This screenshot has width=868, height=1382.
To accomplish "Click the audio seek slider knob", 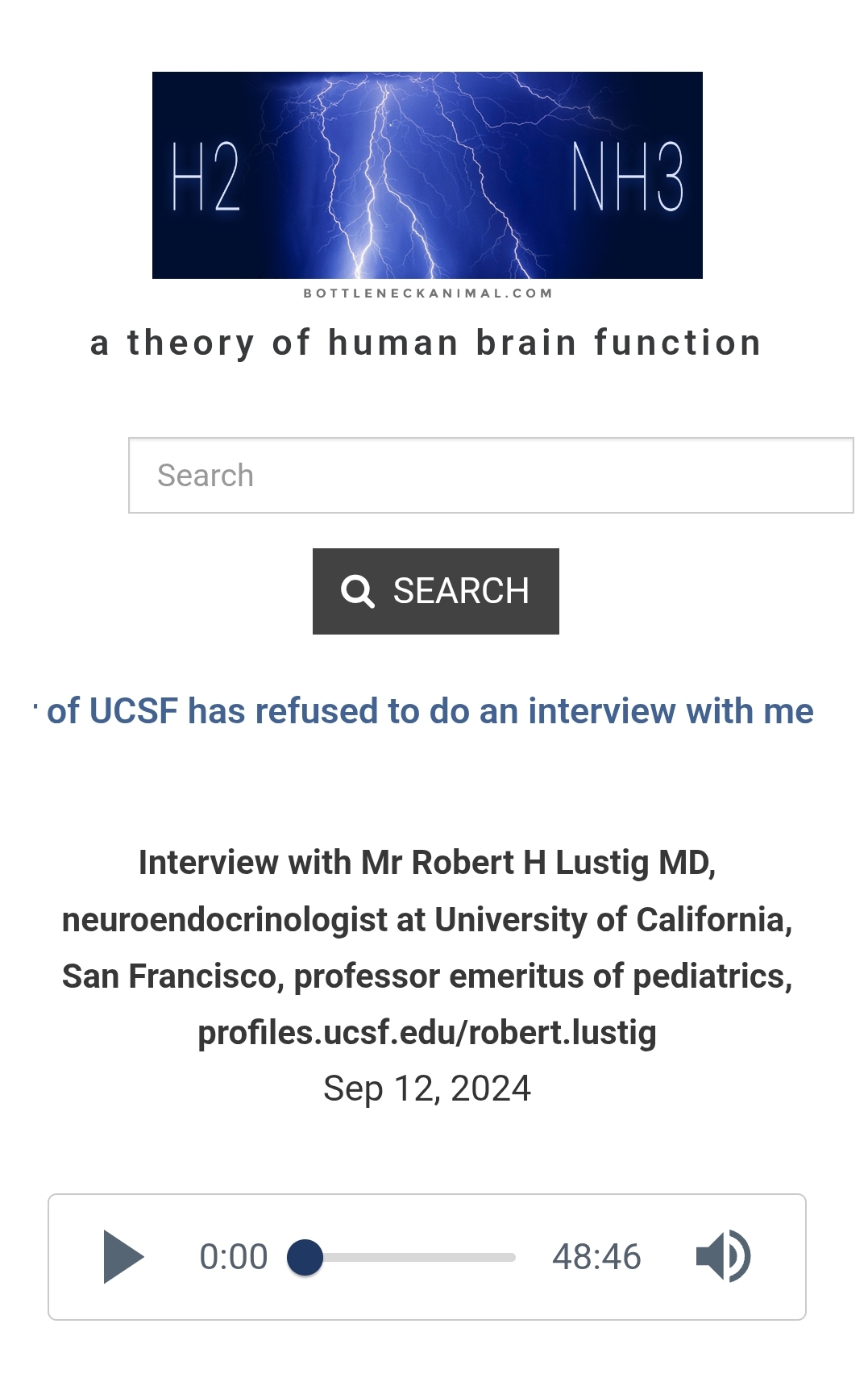I will [305, 1257].
